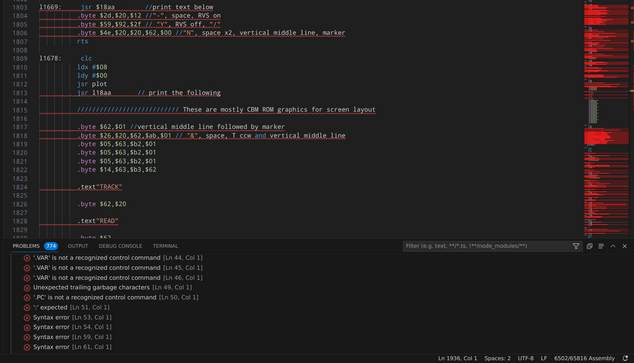Click the 774 problems count badge
The image size is (634, 363).
click(51, 246)
